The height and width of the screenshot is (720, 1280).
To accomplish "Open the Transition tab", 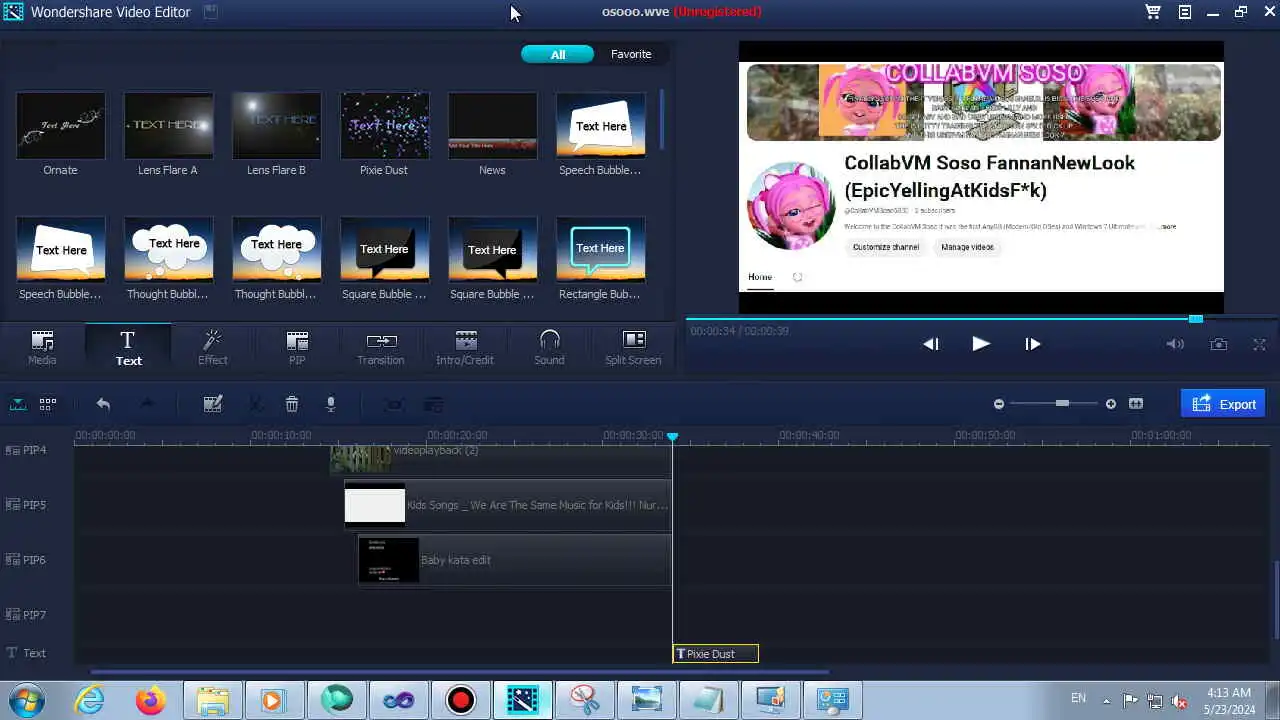I will [381, 347].
